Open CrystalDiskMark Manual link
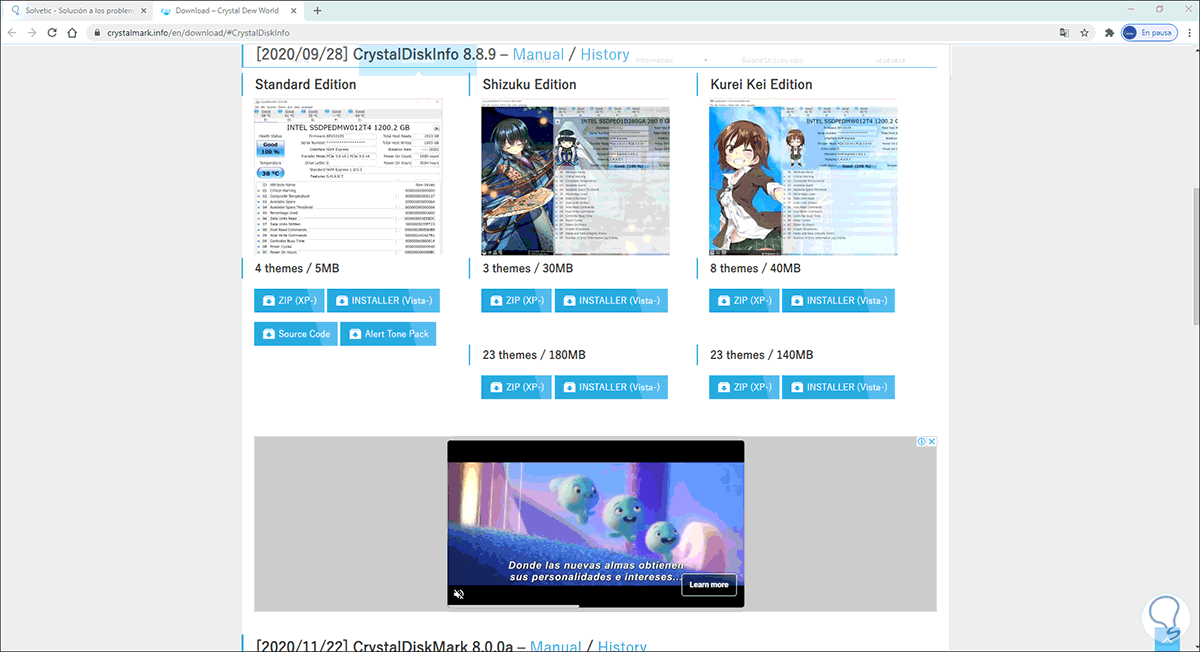The image size is (1200, 652). click(555, 647)
